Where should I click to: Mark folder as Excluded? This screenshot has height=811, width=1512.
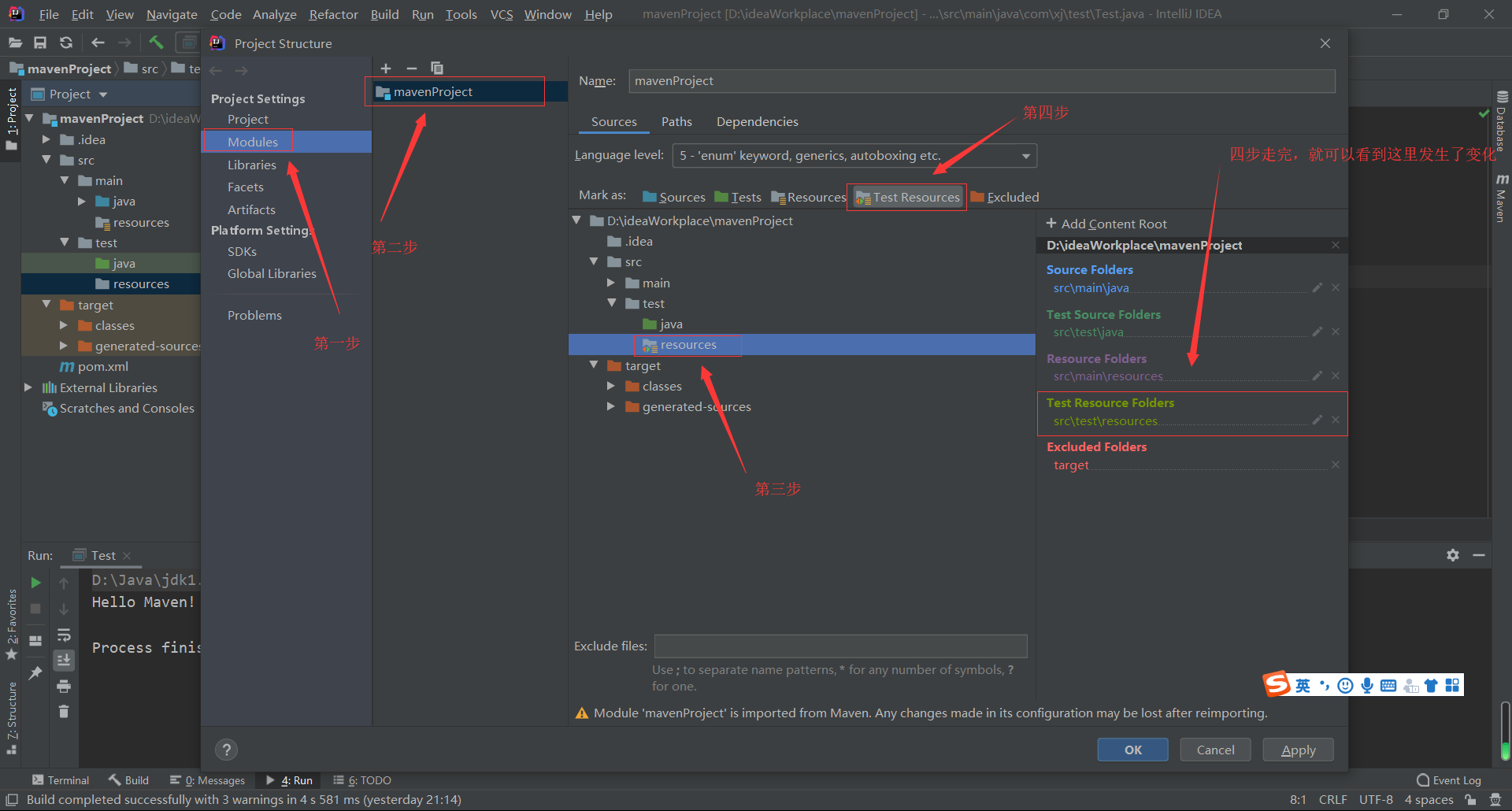click(x=1005, y=197)
